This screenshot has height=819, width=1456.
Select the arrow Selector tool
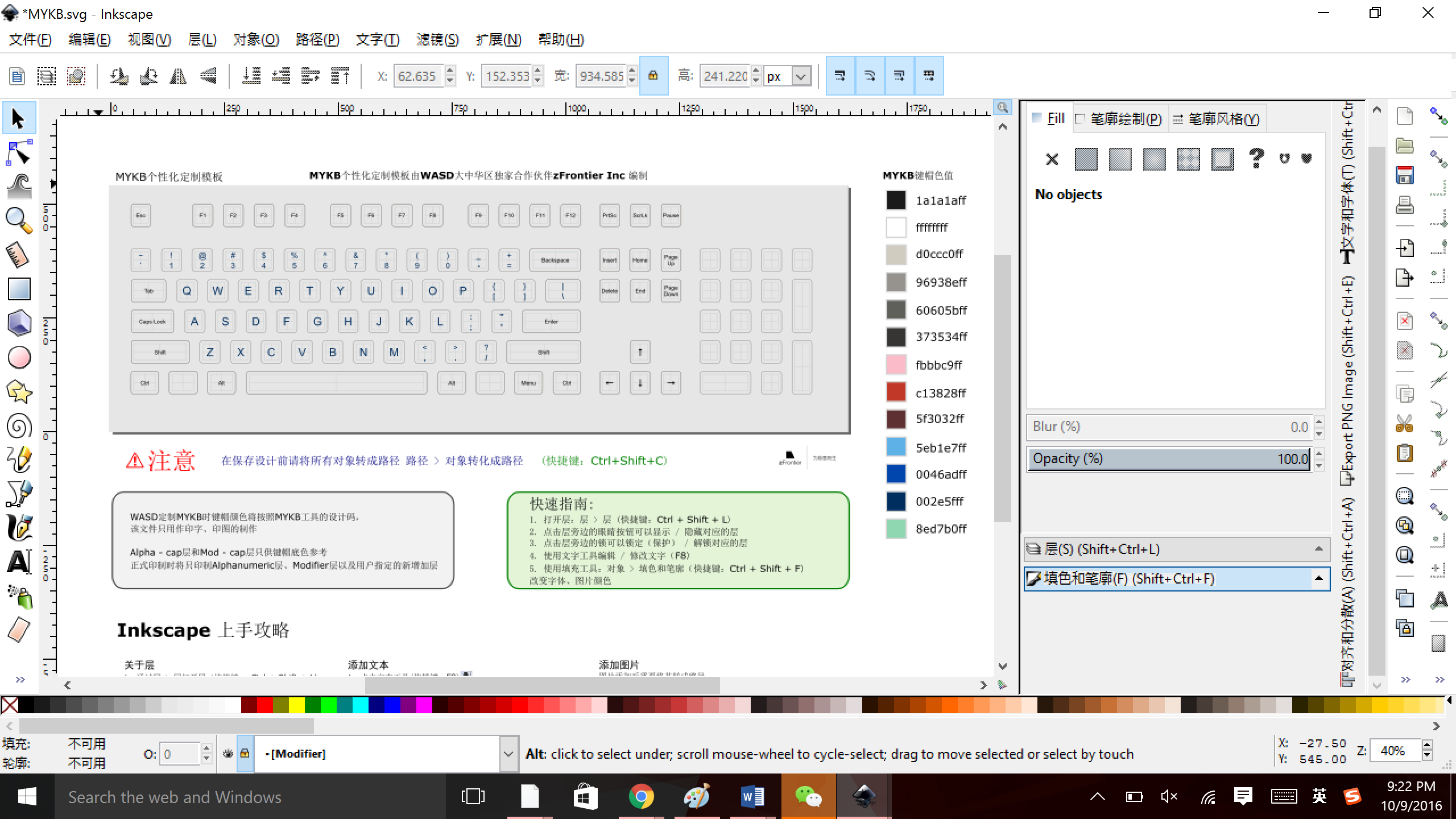pos(19,119)
